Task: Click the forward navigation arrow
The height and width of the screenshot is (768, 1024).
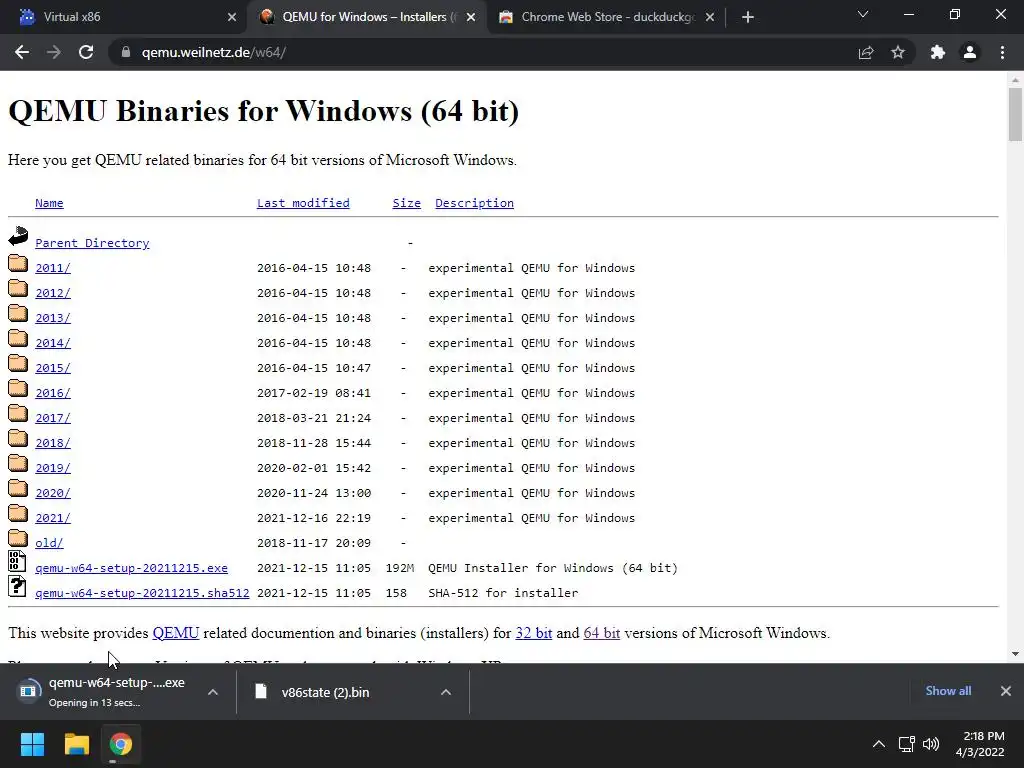Action: coord(54,52)
